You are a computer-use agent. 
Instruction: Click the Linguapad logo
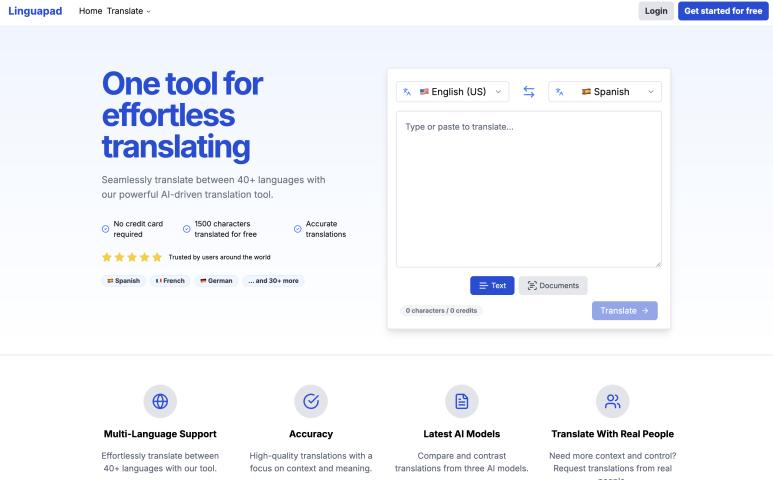(x=35, y=11)
